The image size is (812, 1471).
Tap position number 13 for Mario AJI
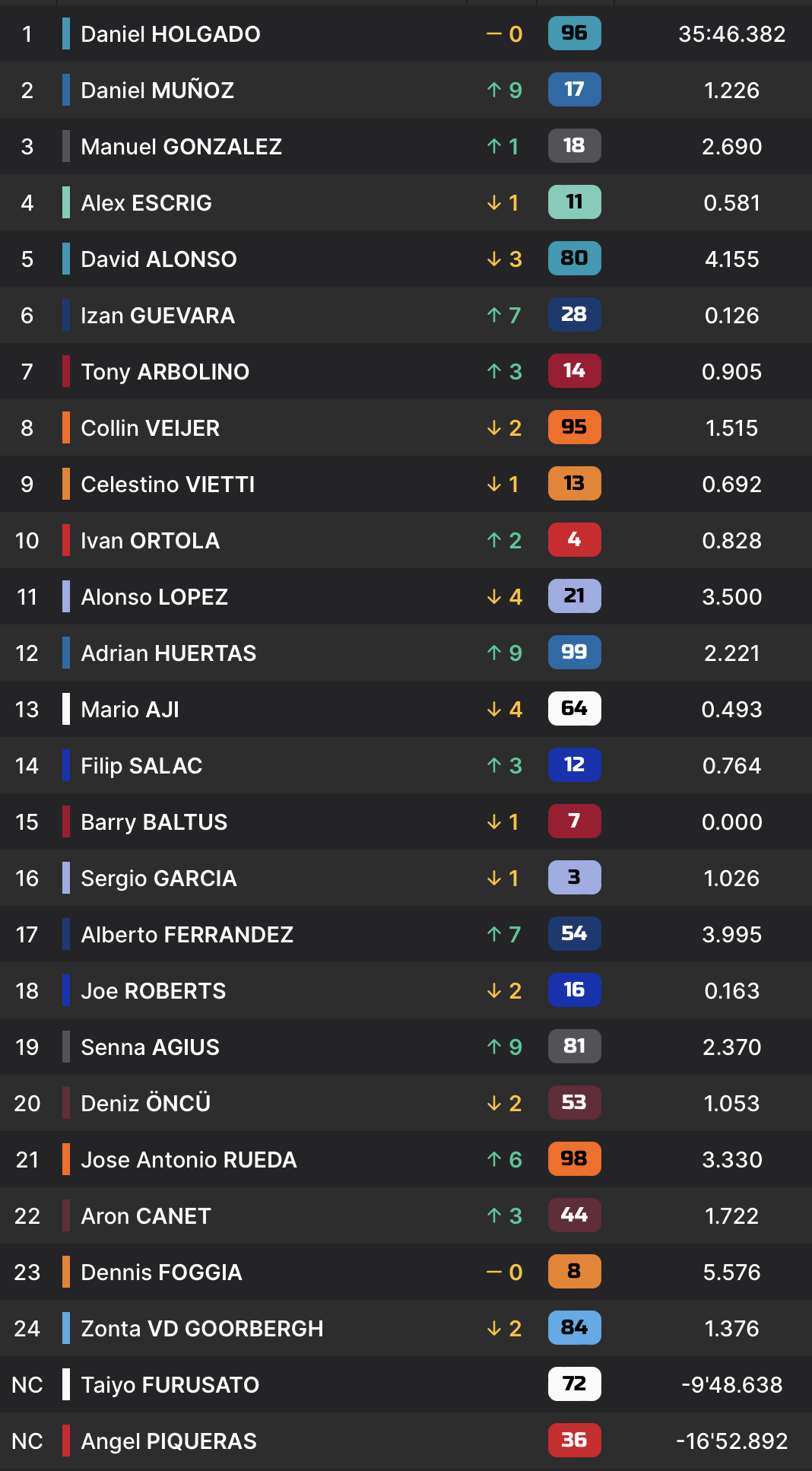pyautogui.click(x=27, y=710)
